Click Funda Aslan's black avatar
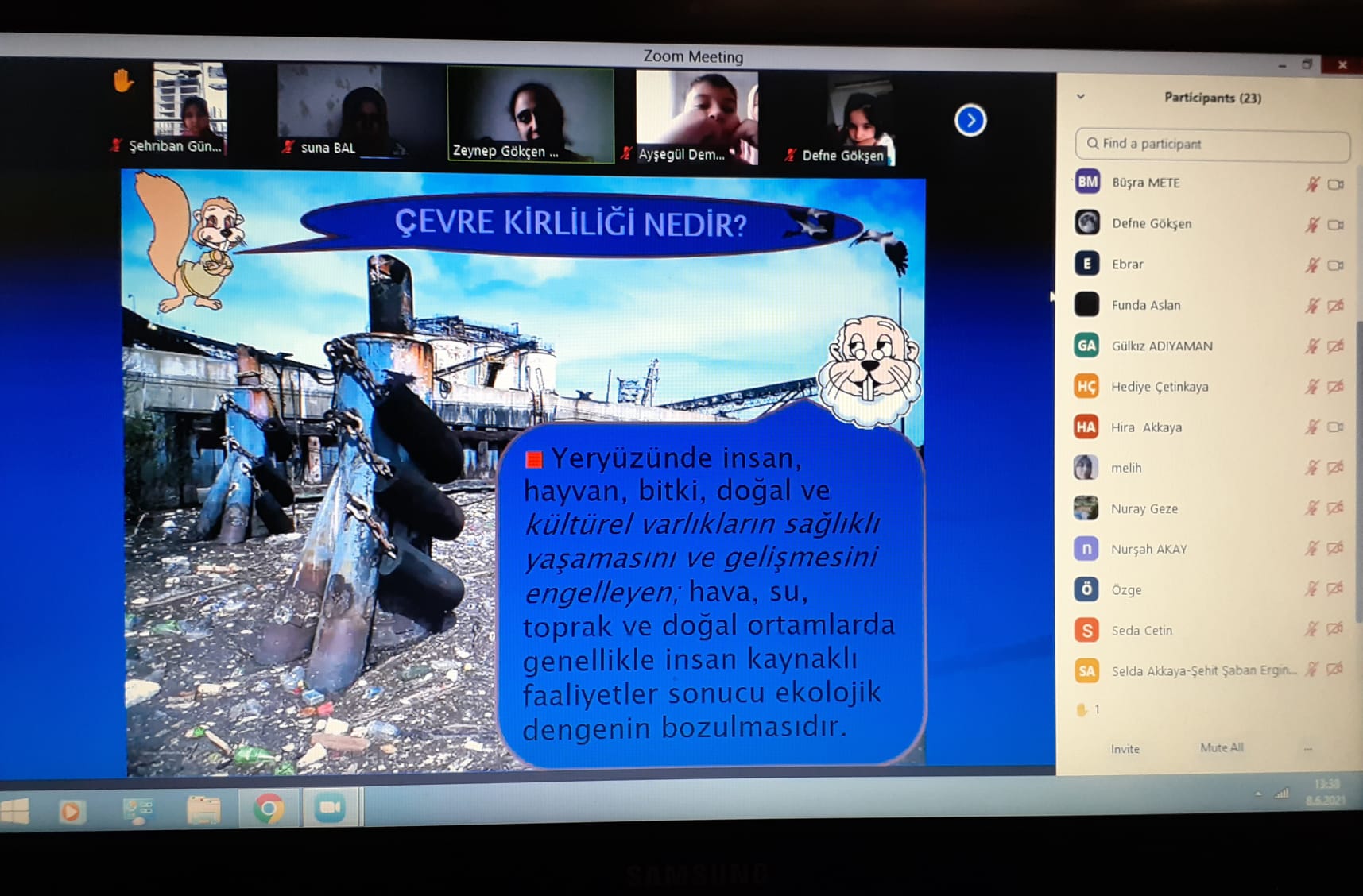Image resolution: width=1363 pixels, height=896 pixels. [1086, 304]
